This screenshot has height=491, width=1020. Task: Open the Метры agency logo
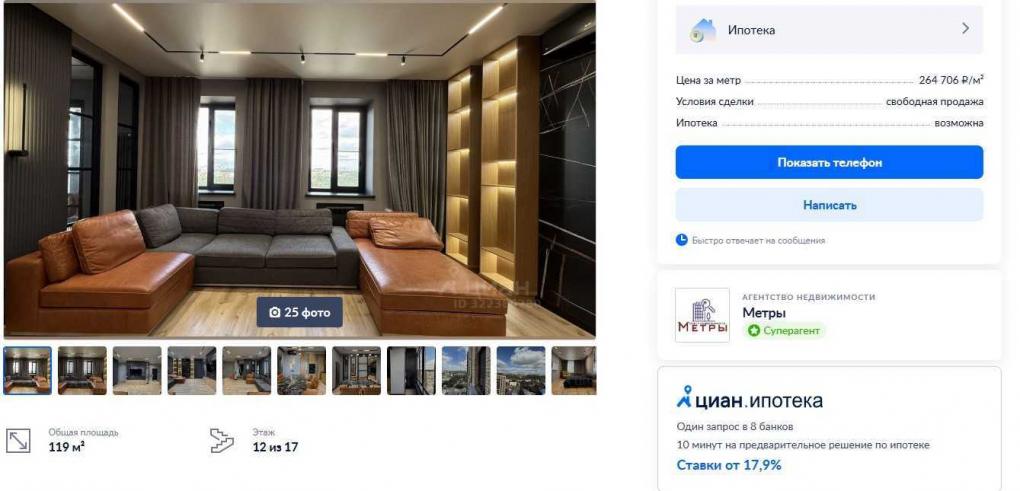pyautogui.click(x=702, y=315)
